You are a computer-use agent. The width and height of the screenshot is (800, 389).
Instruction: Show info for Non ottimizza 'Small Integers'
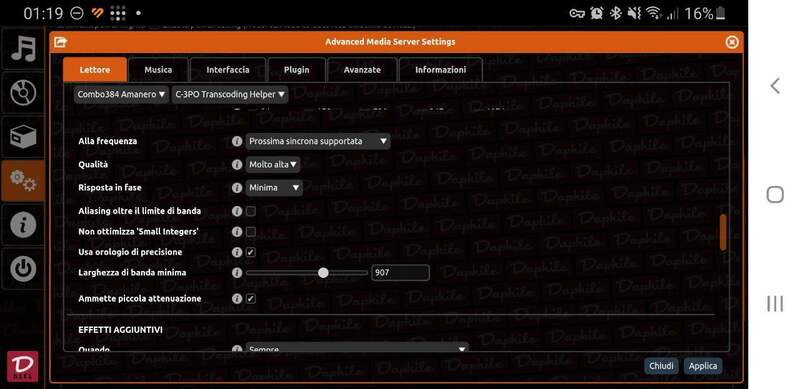click(x=237, y=232)
